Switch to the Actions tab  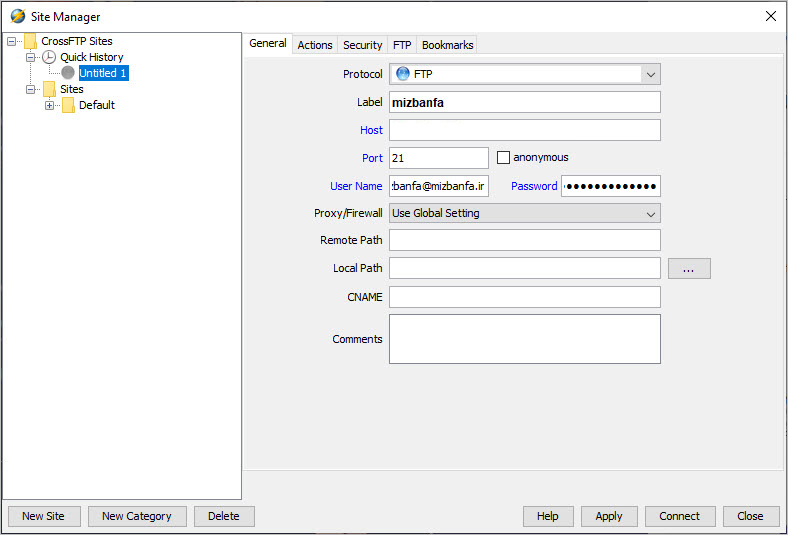click(315, 45)
